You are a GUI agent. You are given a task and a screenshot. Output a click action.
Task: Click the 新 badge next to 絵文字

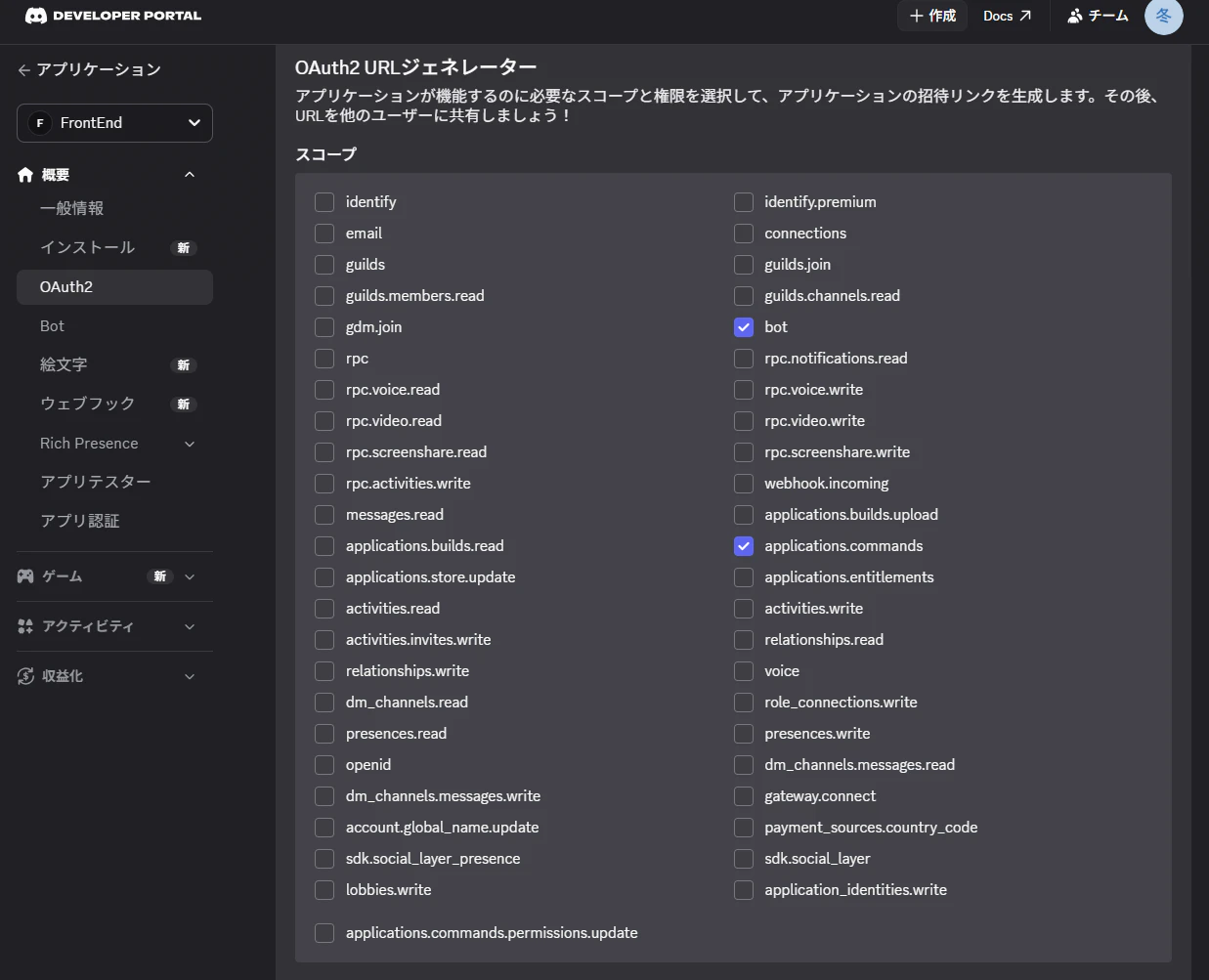184,365
